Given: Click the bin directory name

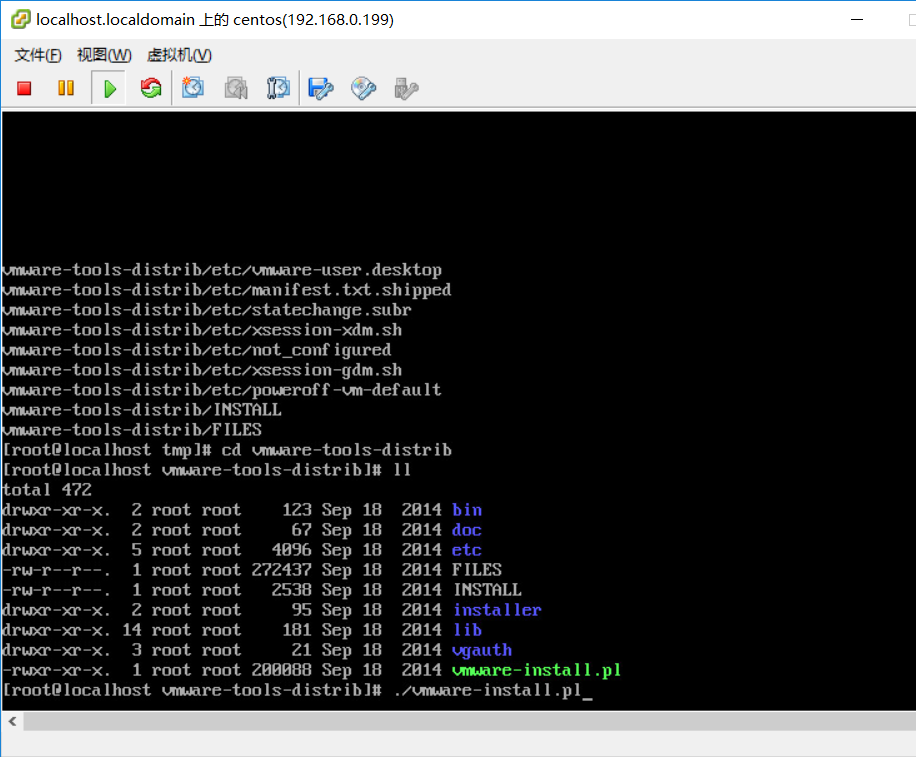Looking at the screenshot, I should (x=467, y=509).
